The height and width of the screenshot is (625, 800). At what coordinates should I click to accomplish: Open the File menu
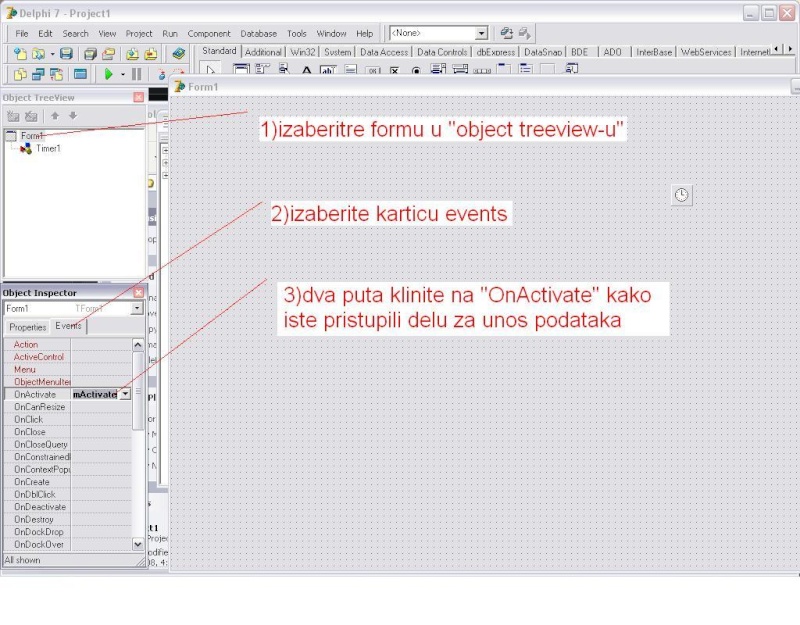coord(21,34)
